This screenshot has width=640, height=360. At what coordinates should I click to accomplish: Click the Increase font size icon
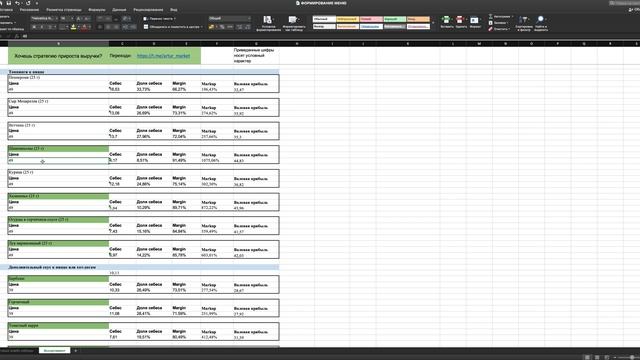(x=79, y=18)
